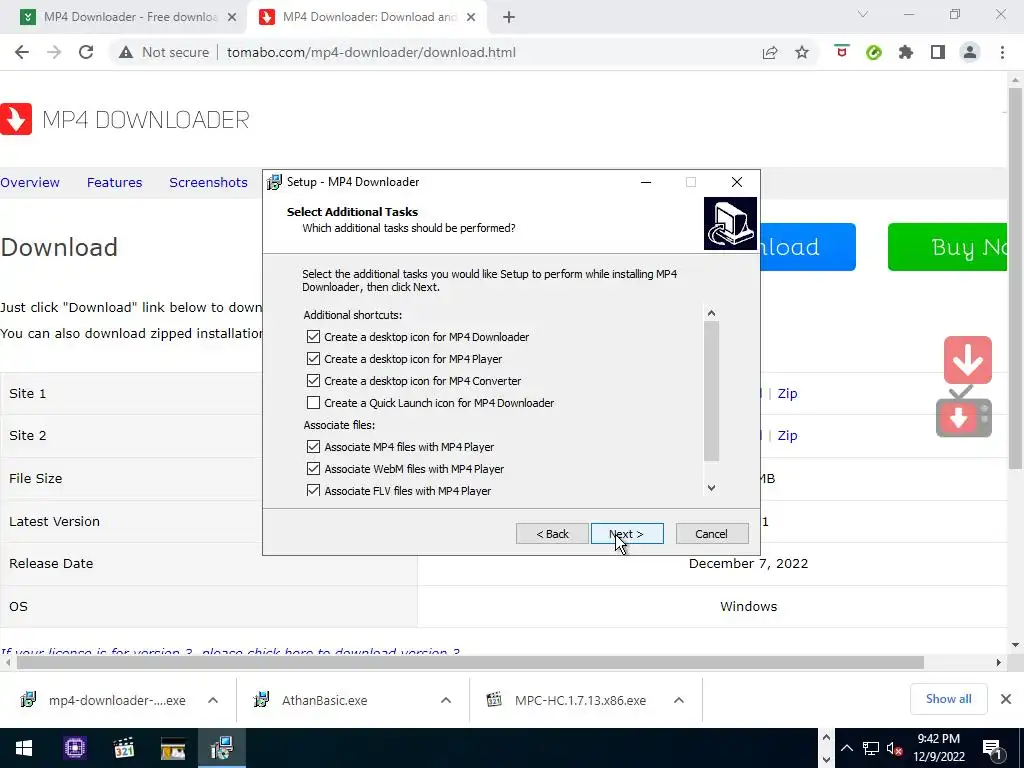Show hidden system tray icons
This screenshot has width=1024, height=768.
(x=847, y=748)
